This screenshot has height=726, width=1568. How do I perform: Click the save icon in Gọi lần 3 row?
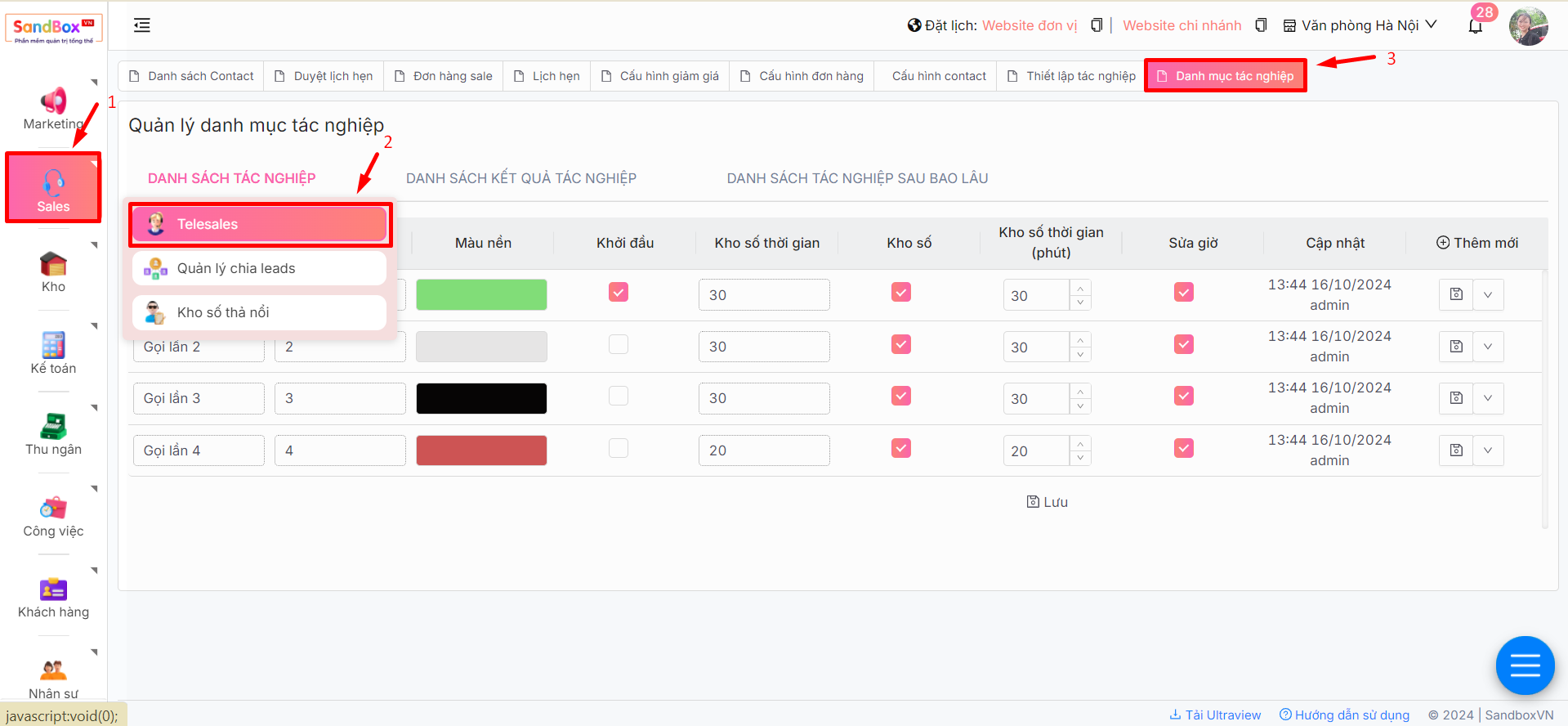point(1455,398)
